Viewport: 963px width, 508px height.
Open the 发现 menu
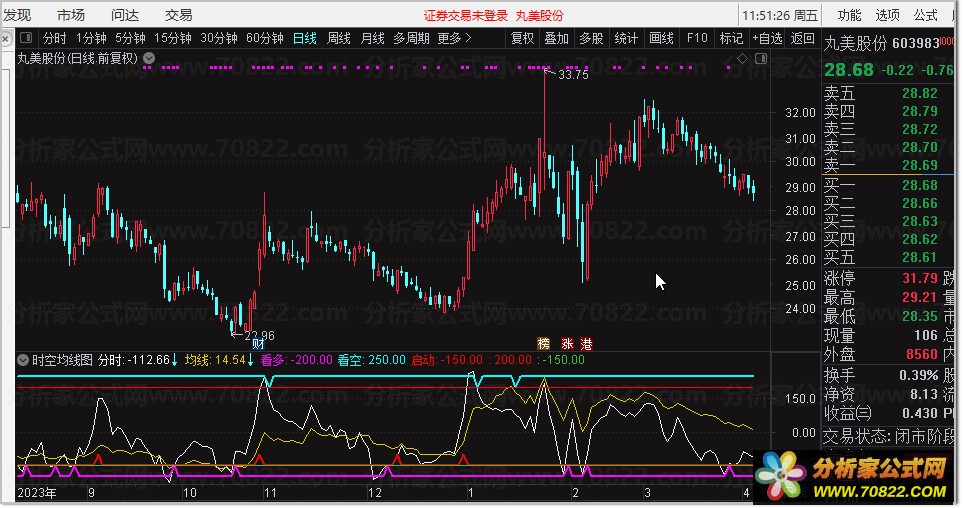[17, 15]
